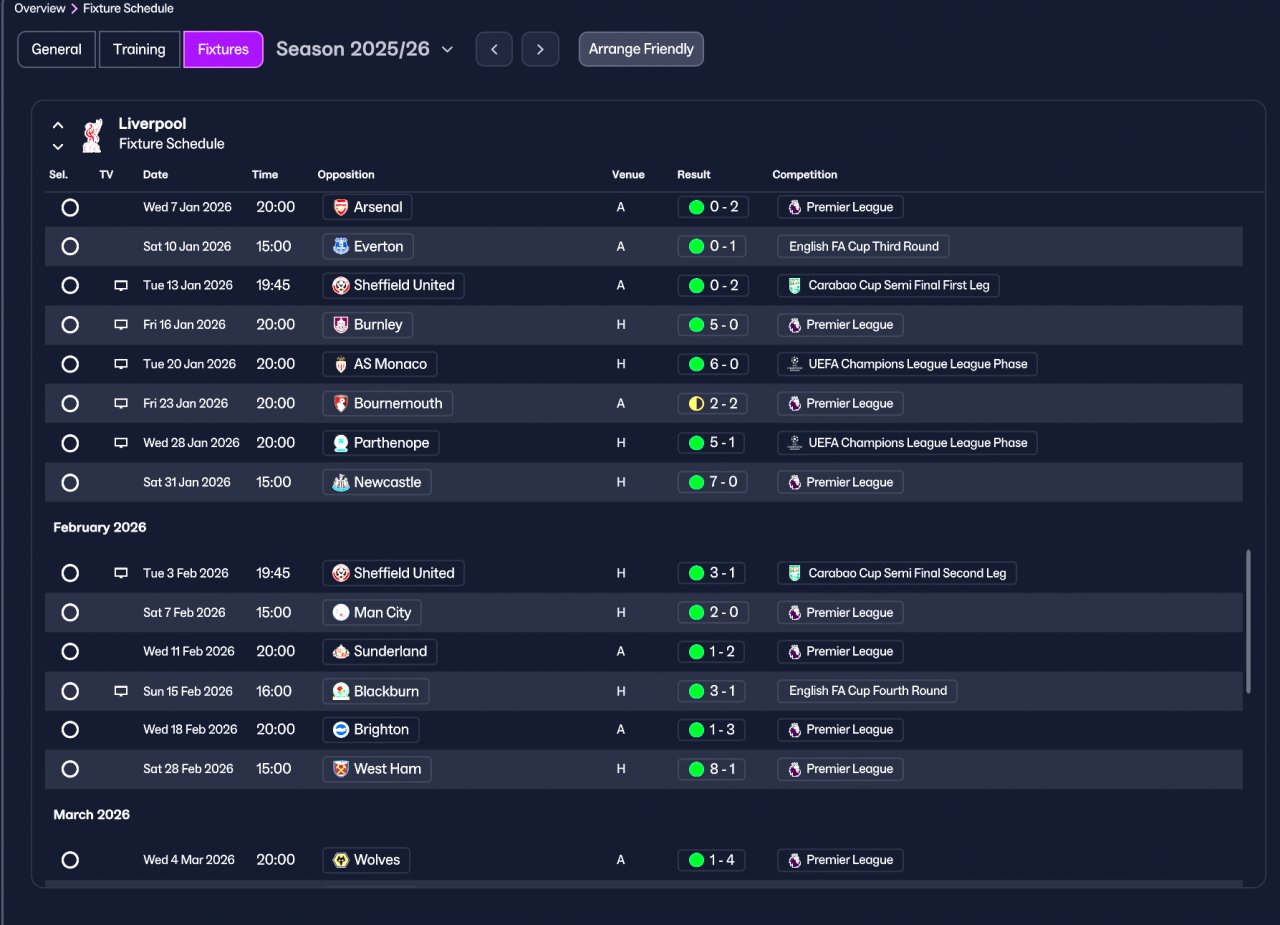Screen dimensions: 1280x925
Task: Click the Overview breadcrumb link
Action: [x=40, y=8]
